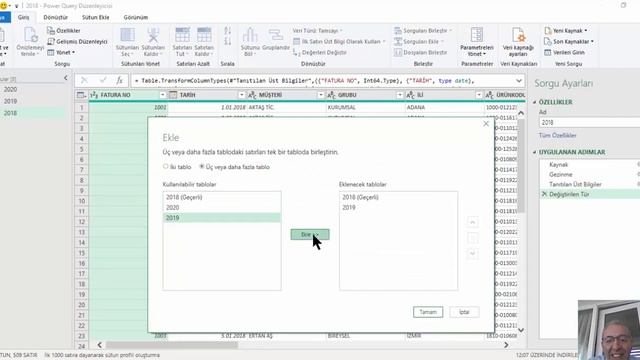640x360 pixels.
Task: Click the İptal button
Action: coord(464,312)
